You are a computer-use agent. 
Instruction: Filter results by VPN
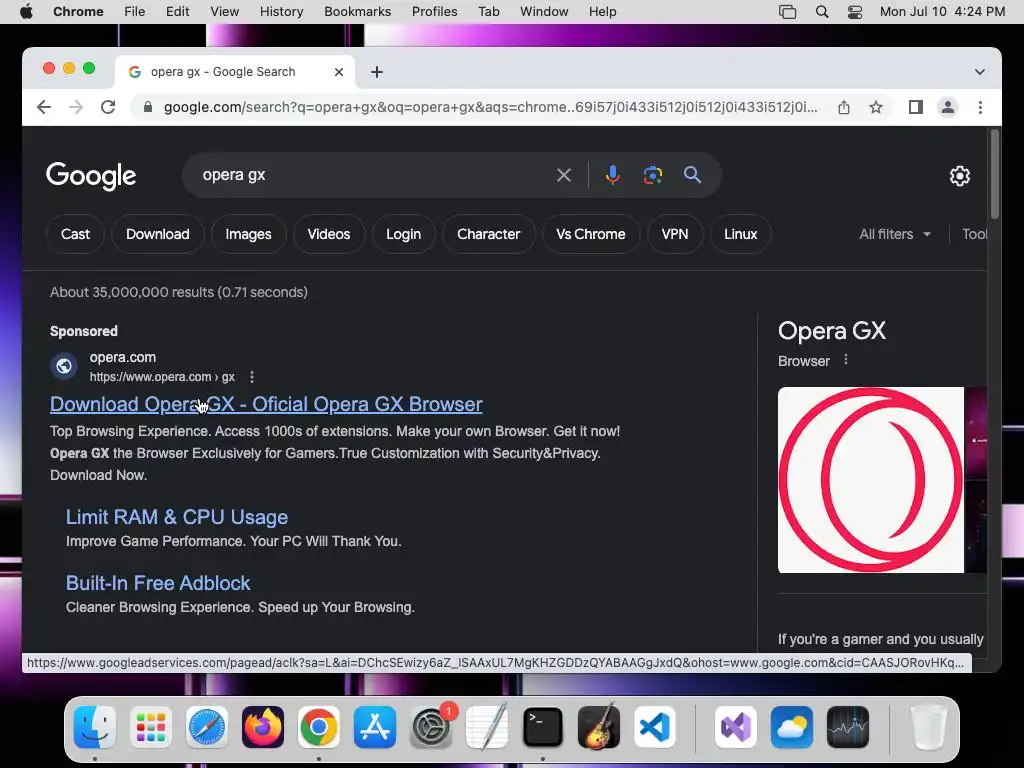click(675, 234)
